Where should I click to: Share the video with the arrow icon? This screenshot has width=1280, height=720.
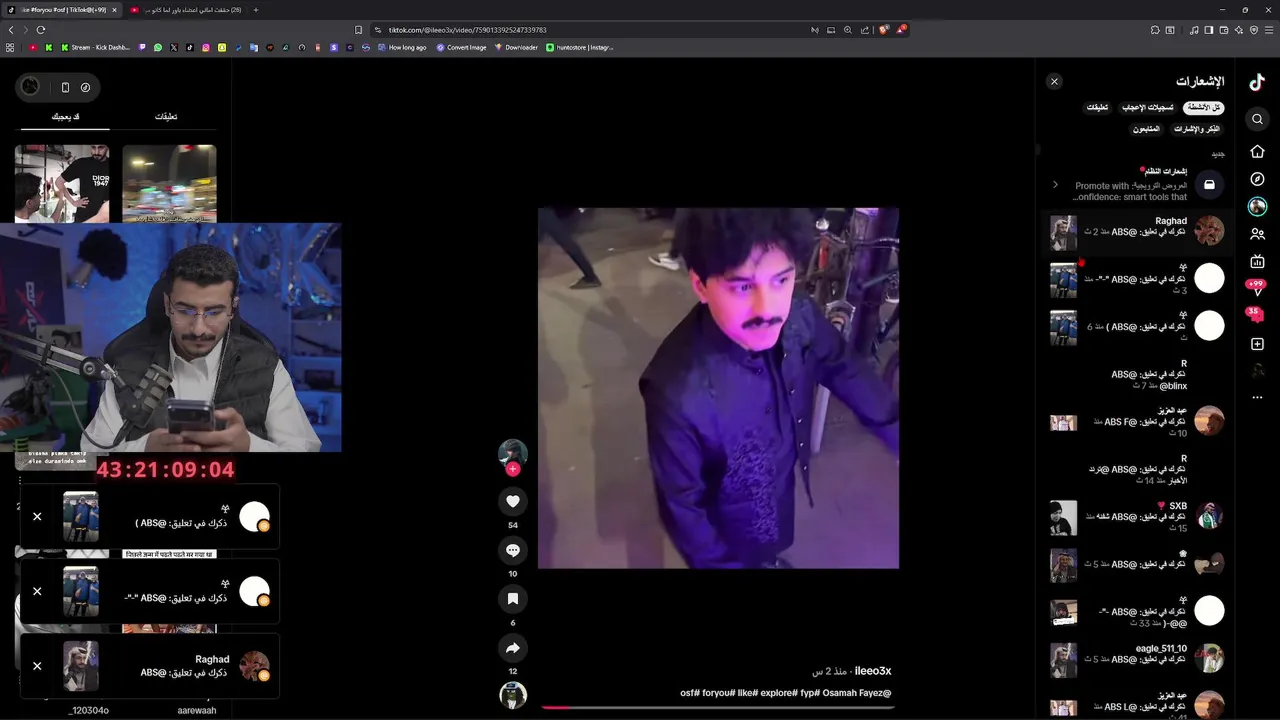click(x=513, y=647)
